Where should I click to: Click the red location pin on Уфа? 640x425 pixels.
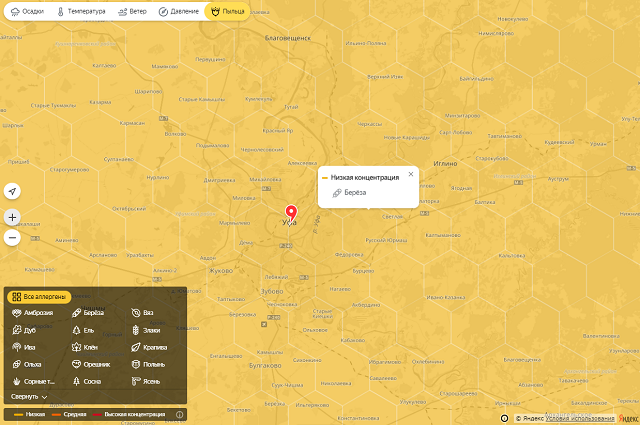(x=291, y=213)
